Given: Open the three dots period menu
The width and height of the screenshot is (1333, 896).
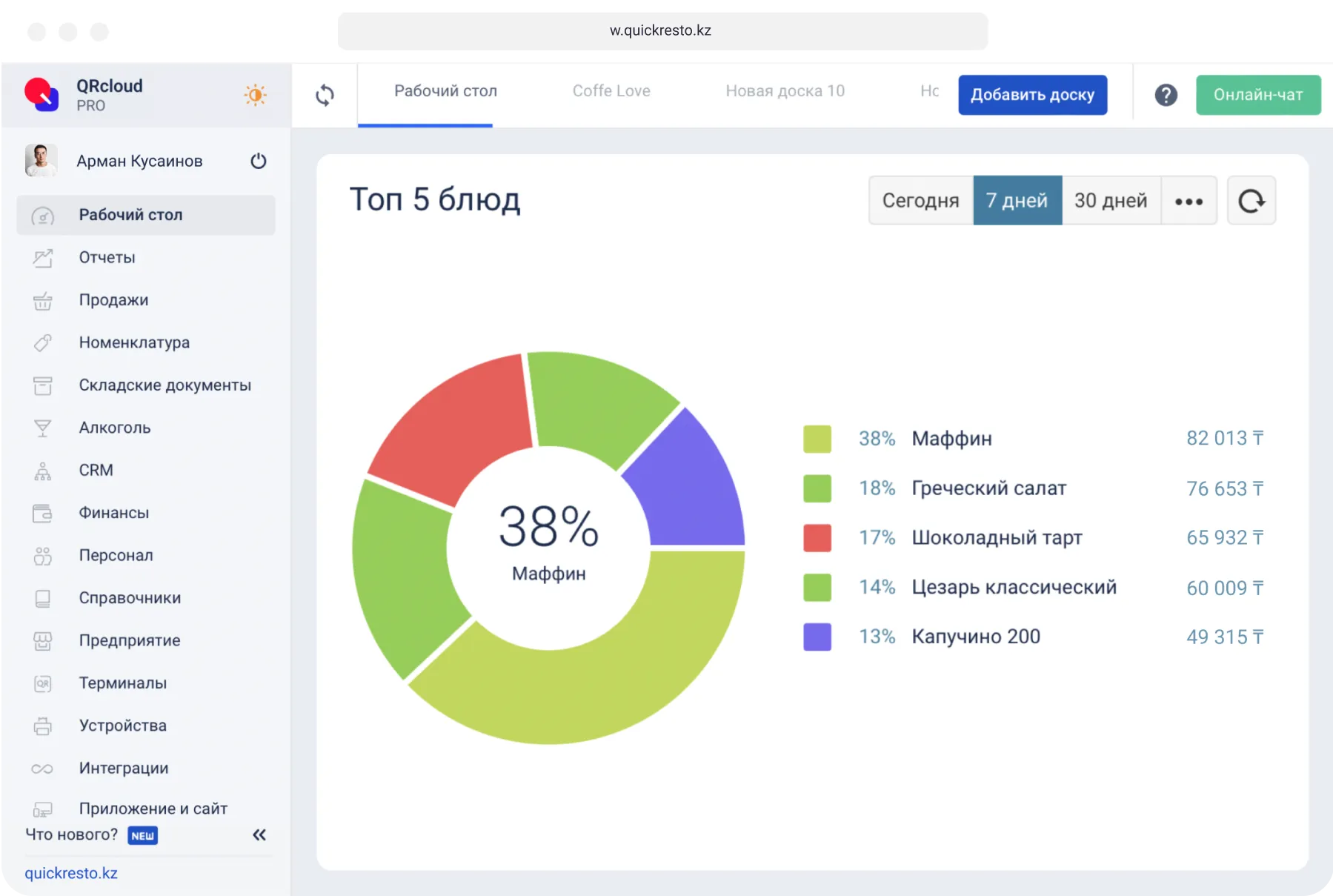Looking at the screenshot, I should 1189,201.
